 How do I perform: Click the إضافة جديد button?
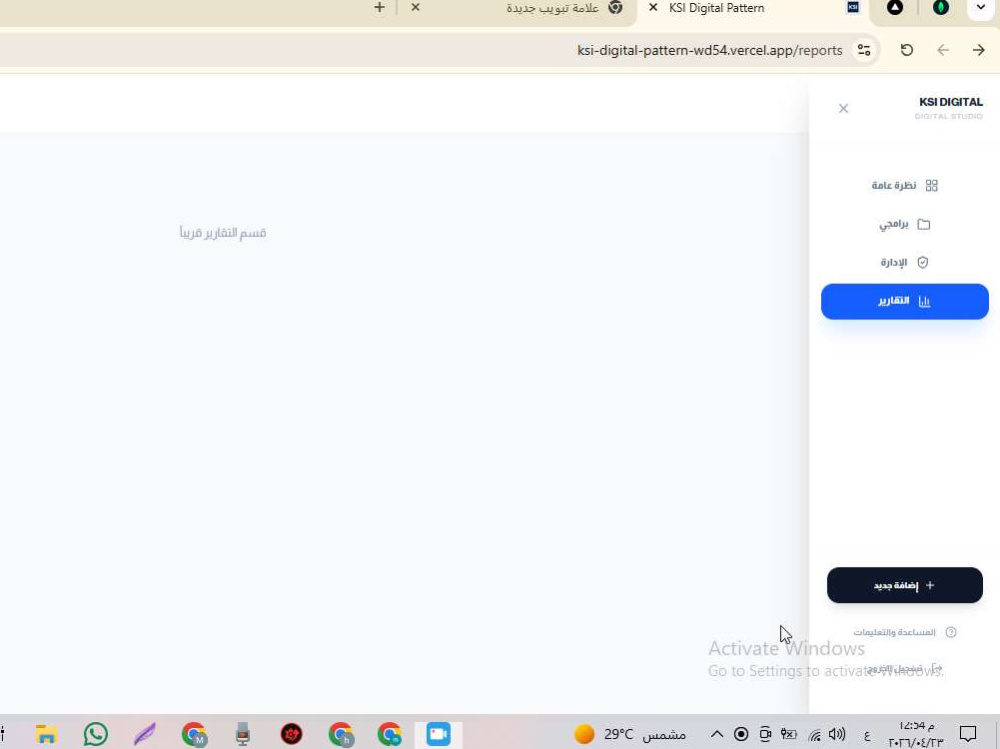tap(904, 585)
